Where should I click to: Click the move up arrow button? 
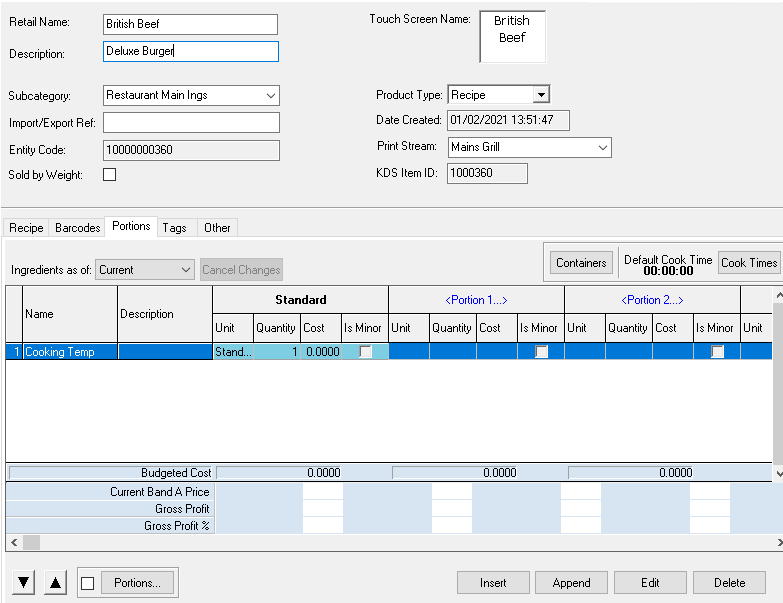pos(56,583)
